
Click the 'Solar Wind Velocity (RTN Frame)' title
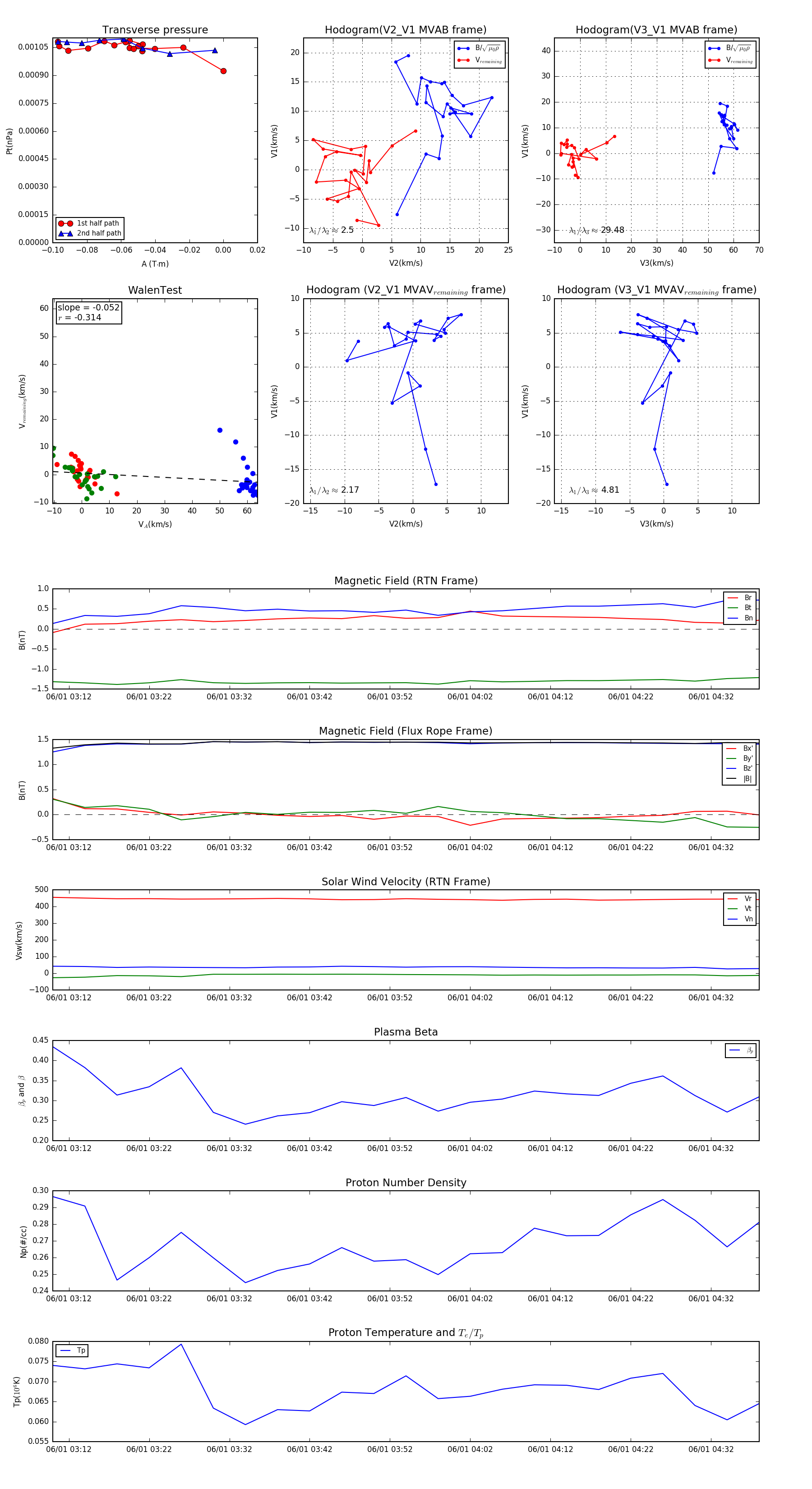(406, 882)
